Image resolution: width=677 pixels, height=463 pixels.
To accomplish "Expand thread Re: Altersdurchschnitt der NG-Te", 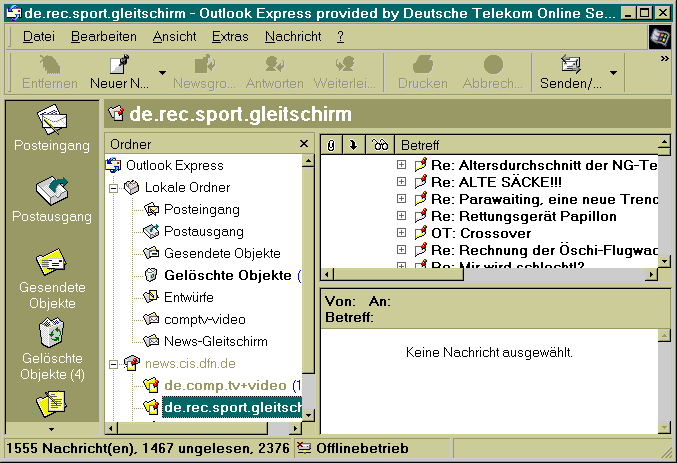I will coord(401,165).
